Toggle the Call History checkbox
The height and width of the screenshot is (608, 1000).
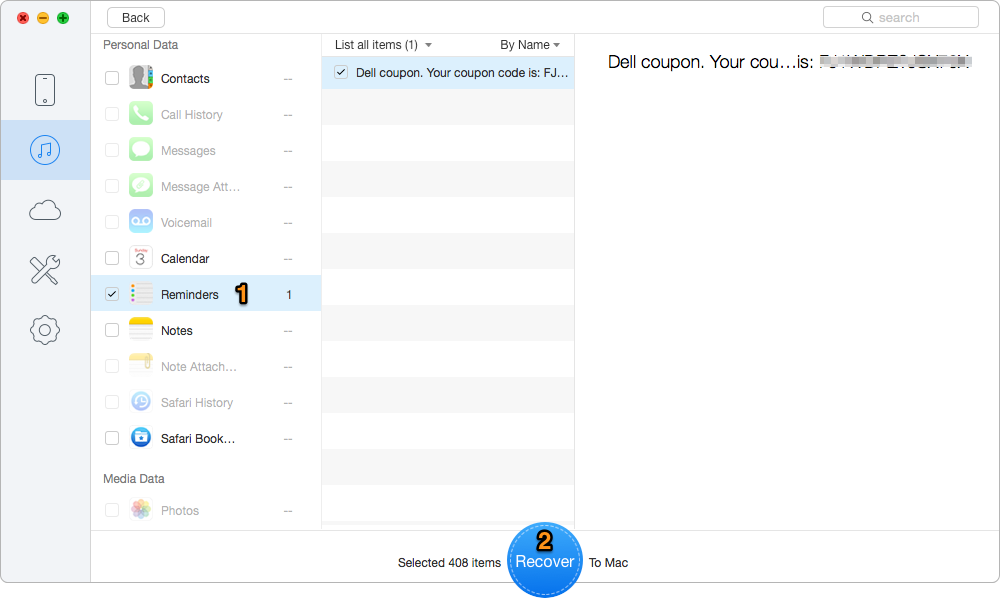click(x=112, y=114)
